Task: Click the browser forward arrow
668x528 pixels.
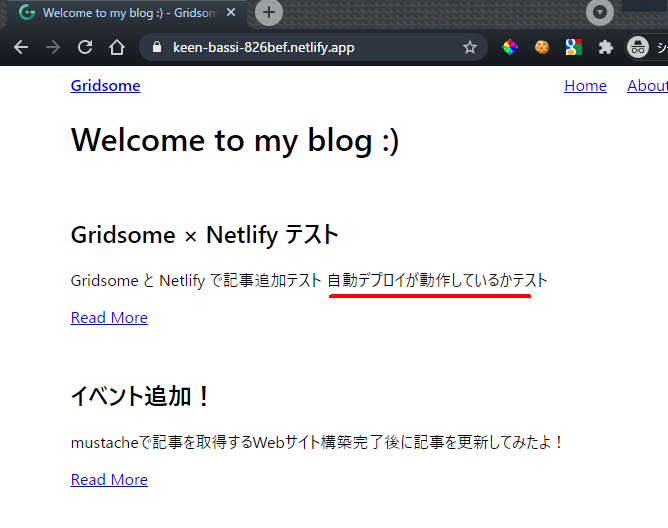Action: (53, 47)
